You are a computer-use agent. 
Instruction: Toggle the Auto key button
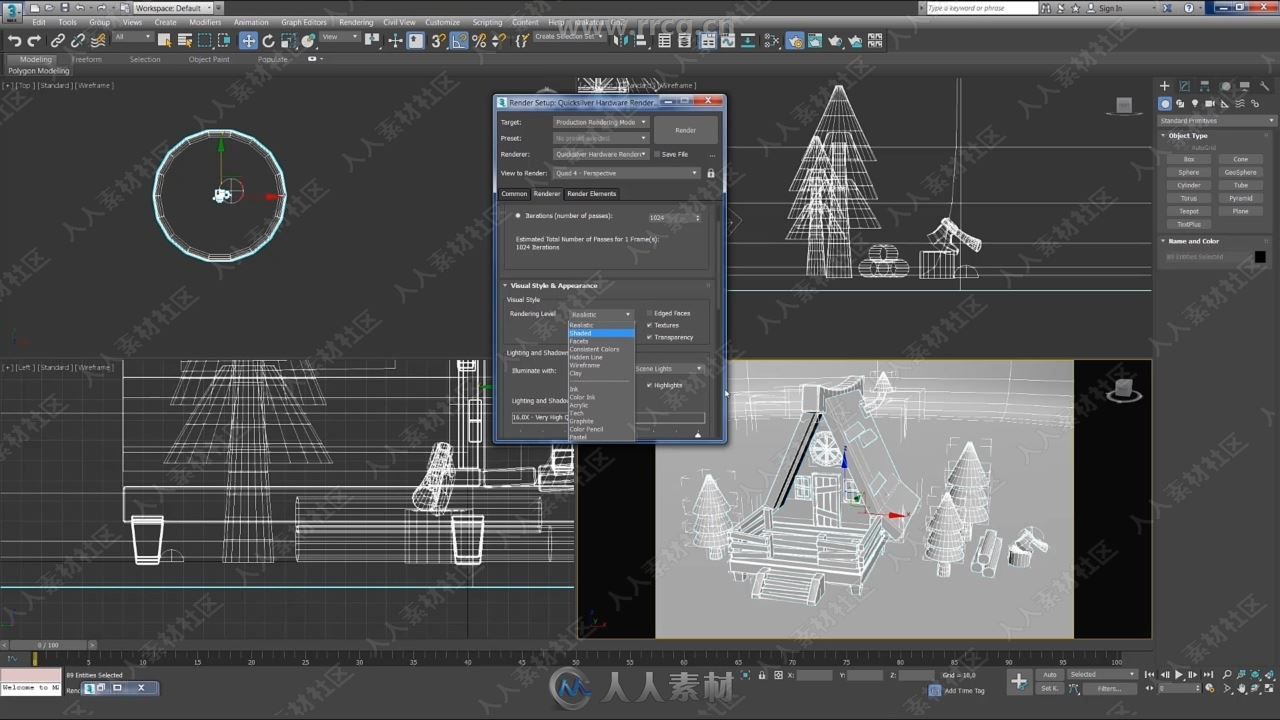pyautogui.click(x=1050, y=674)
